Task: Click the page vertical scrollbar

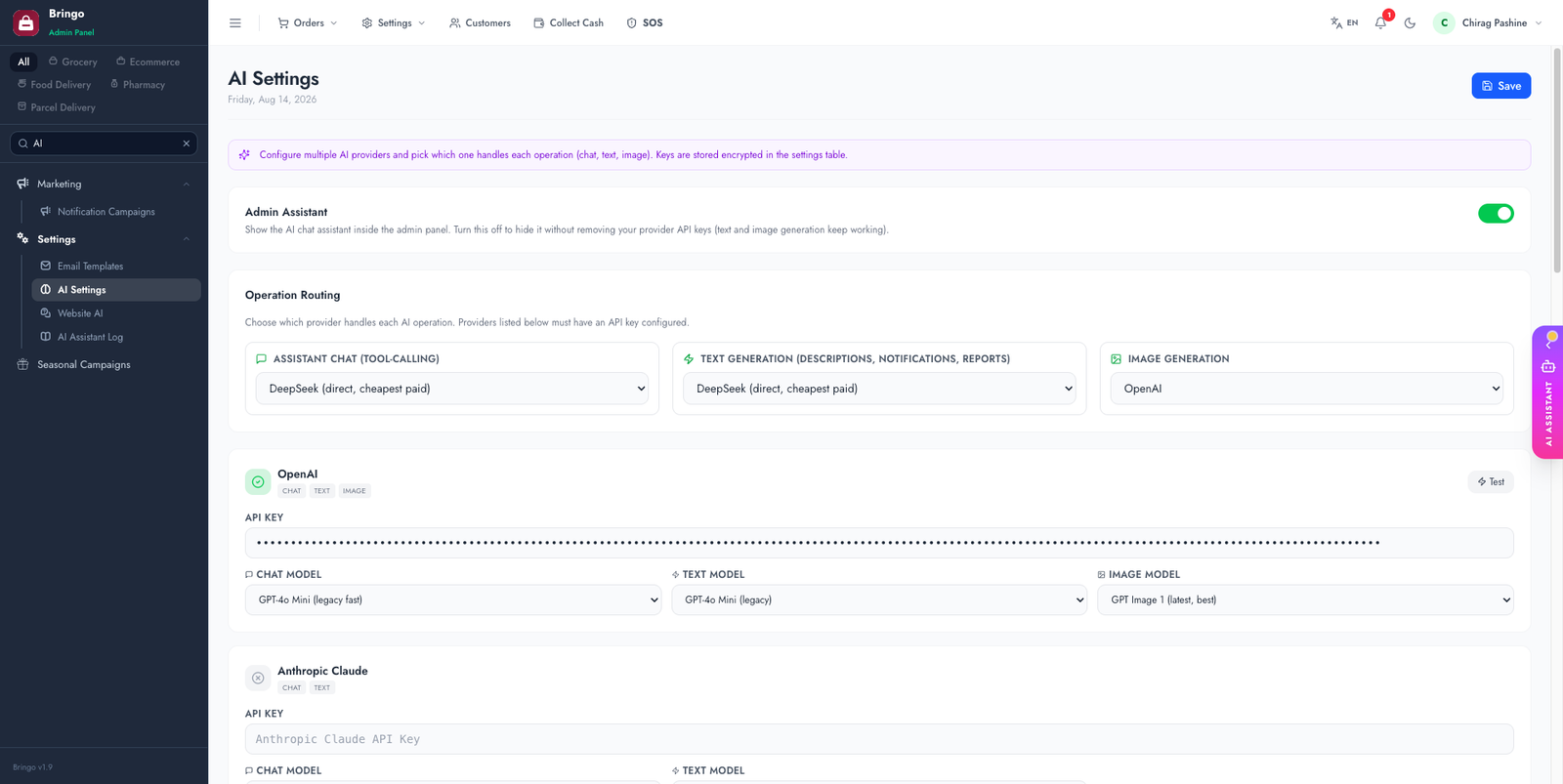Action: (x=1557, y=161)
